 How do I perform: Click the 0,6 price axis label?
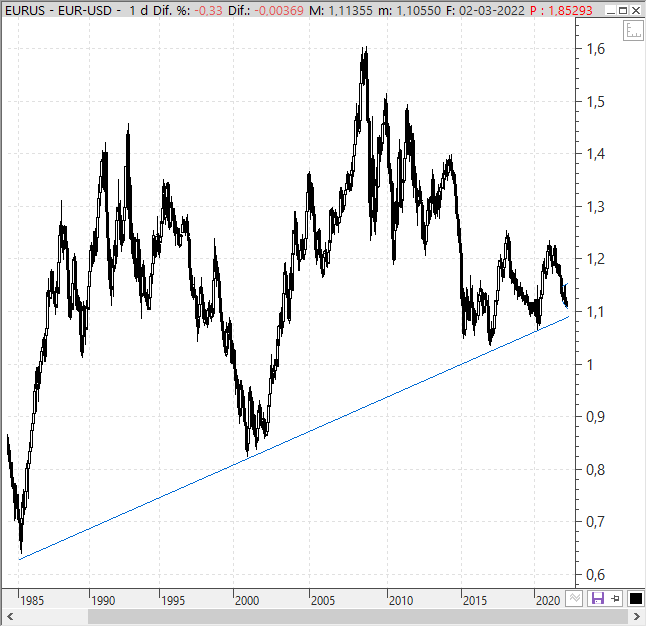(596, 574)
